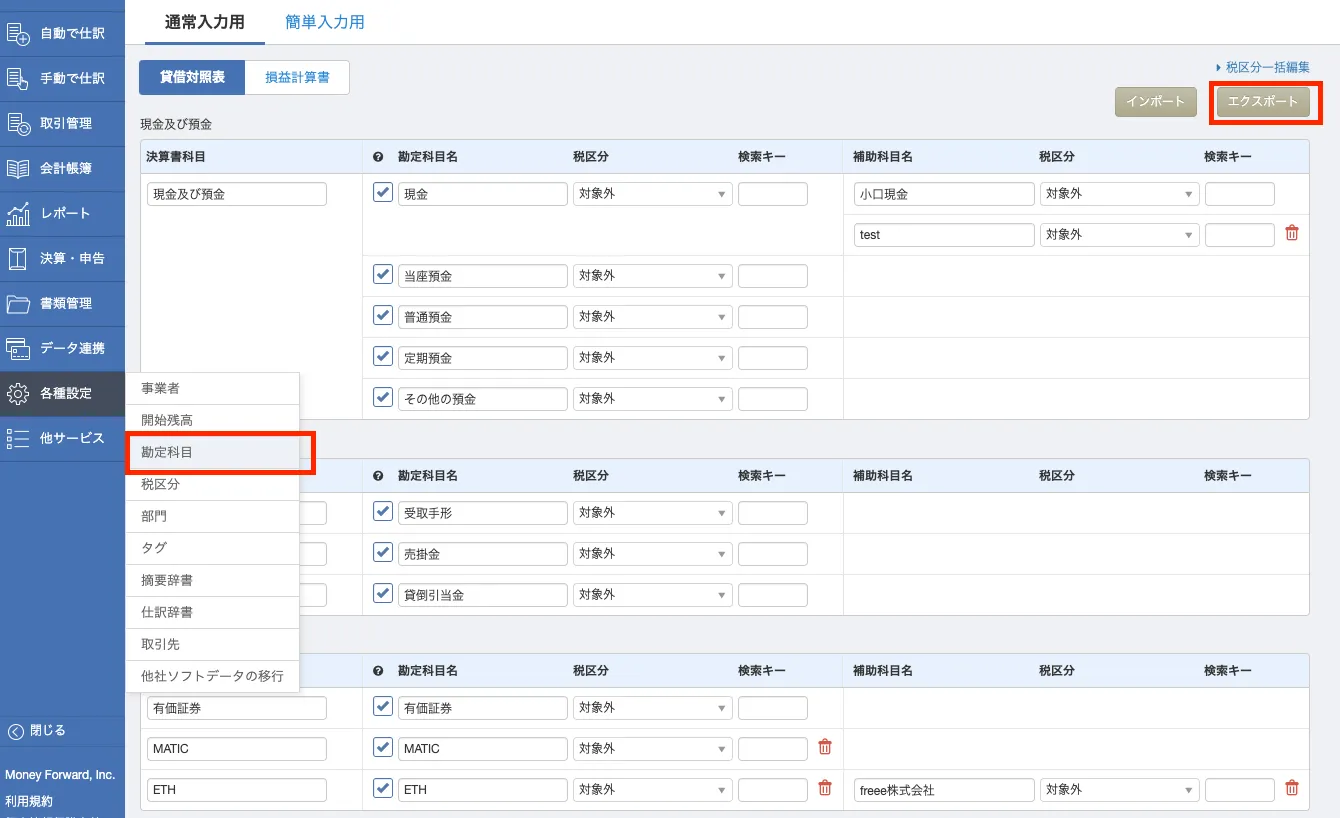Viewport: 1340px width, 818px height.
Task: Click trash icon next to MATIC row
Action: pyautogui.click(x=824, y=747)
